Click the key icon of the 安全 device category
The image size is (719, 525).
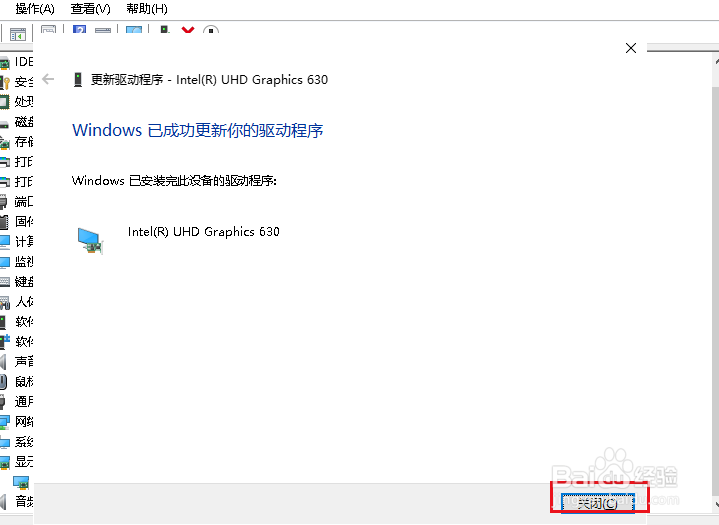click(5, 83)
